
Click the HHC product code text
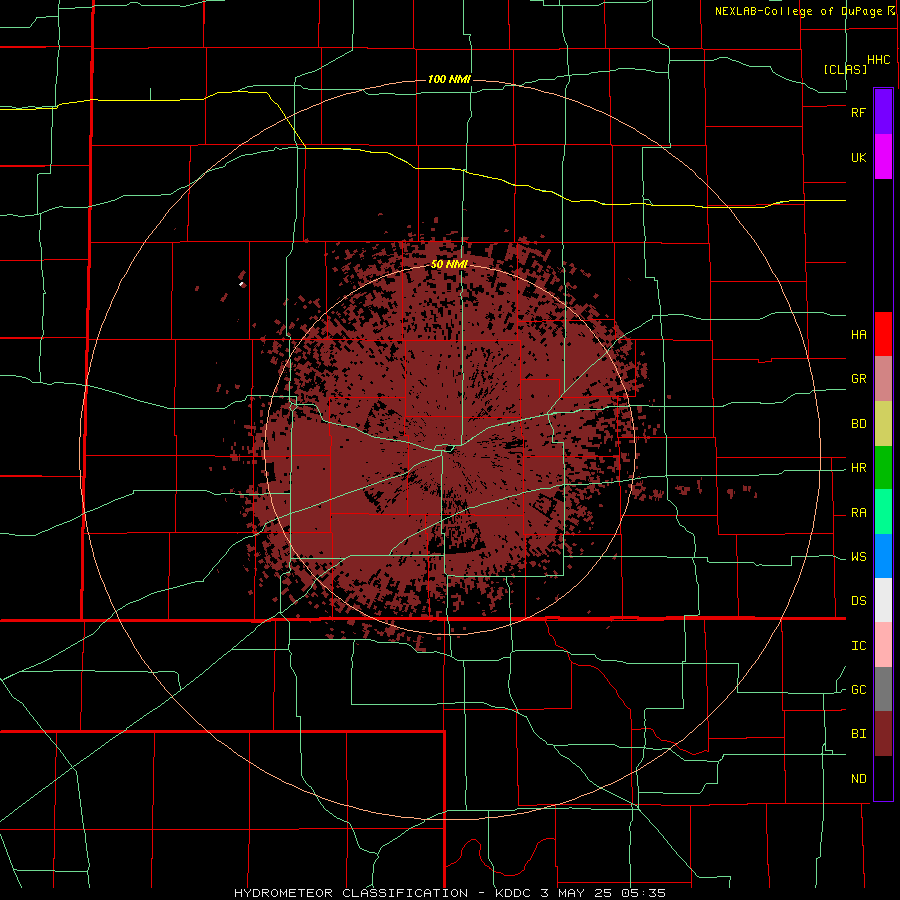point(878,60)
